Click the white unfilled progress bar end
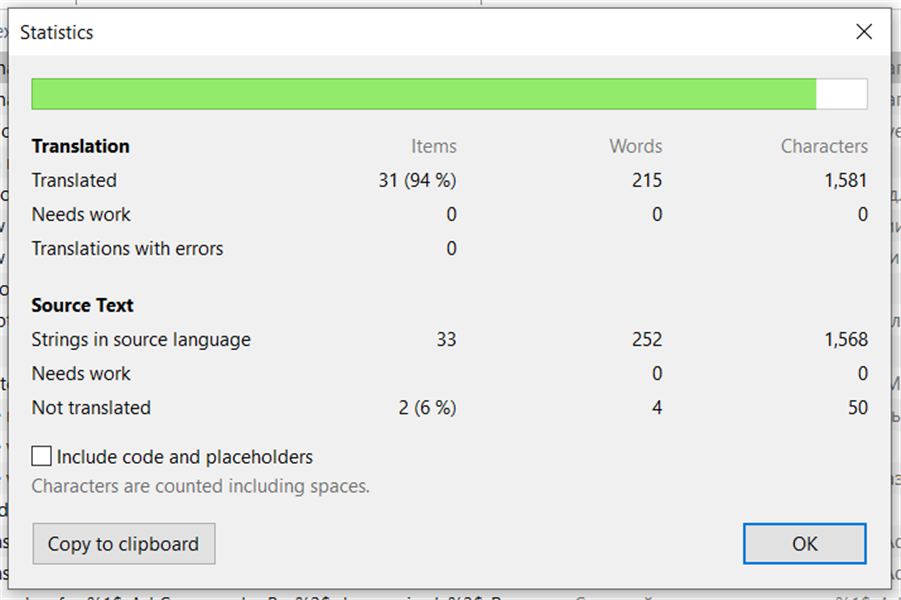Viewport: 901px width, 600px height. [841, 94]
